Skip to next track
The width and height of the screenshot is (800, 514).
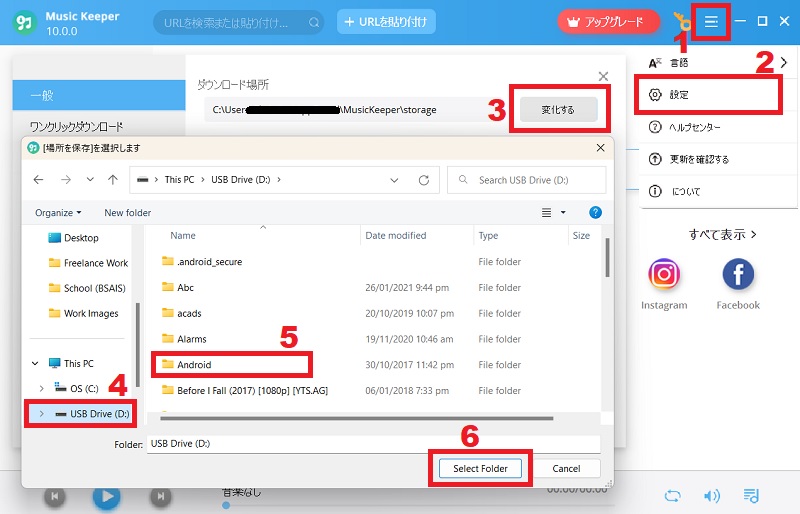point(161,496)
